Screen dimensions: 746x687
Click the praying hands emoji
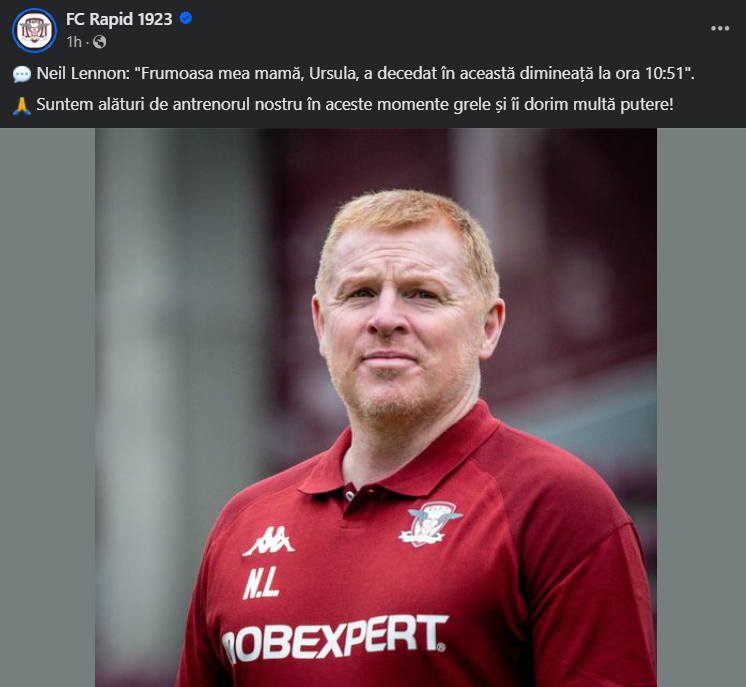(22, 105)
